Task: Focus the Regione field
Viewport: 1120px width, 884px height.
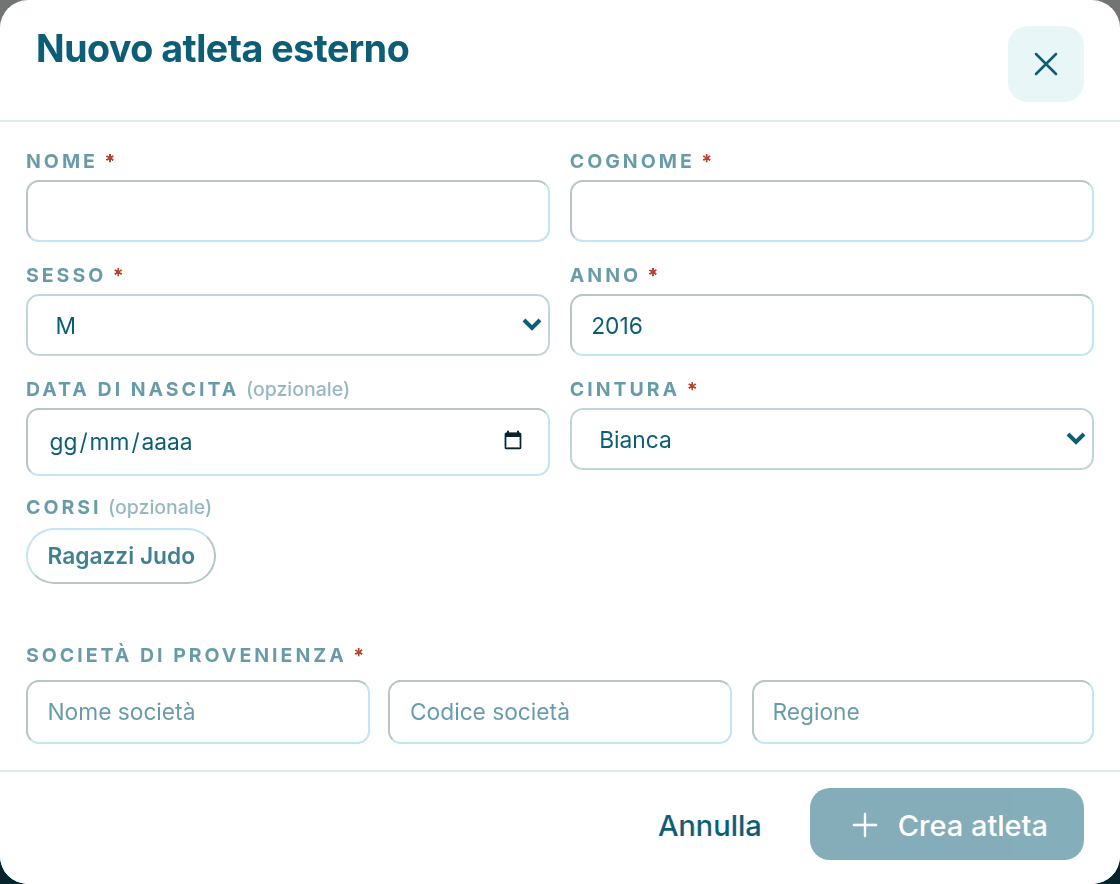Action: tap(922, 712)
